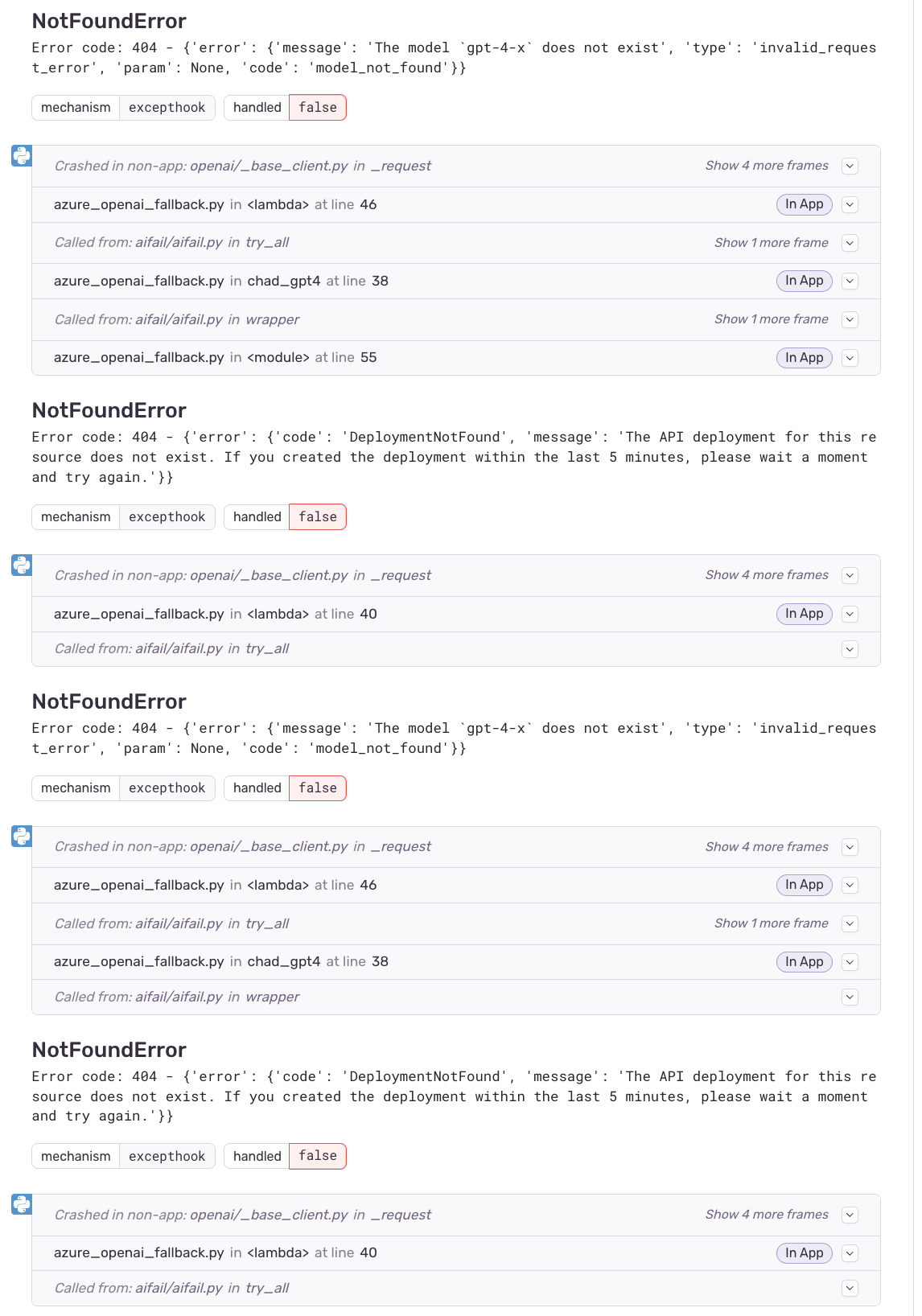Click last error's excepthook mechanism tag
This screenshot has width=922, height=1316.
(167, 1156)
